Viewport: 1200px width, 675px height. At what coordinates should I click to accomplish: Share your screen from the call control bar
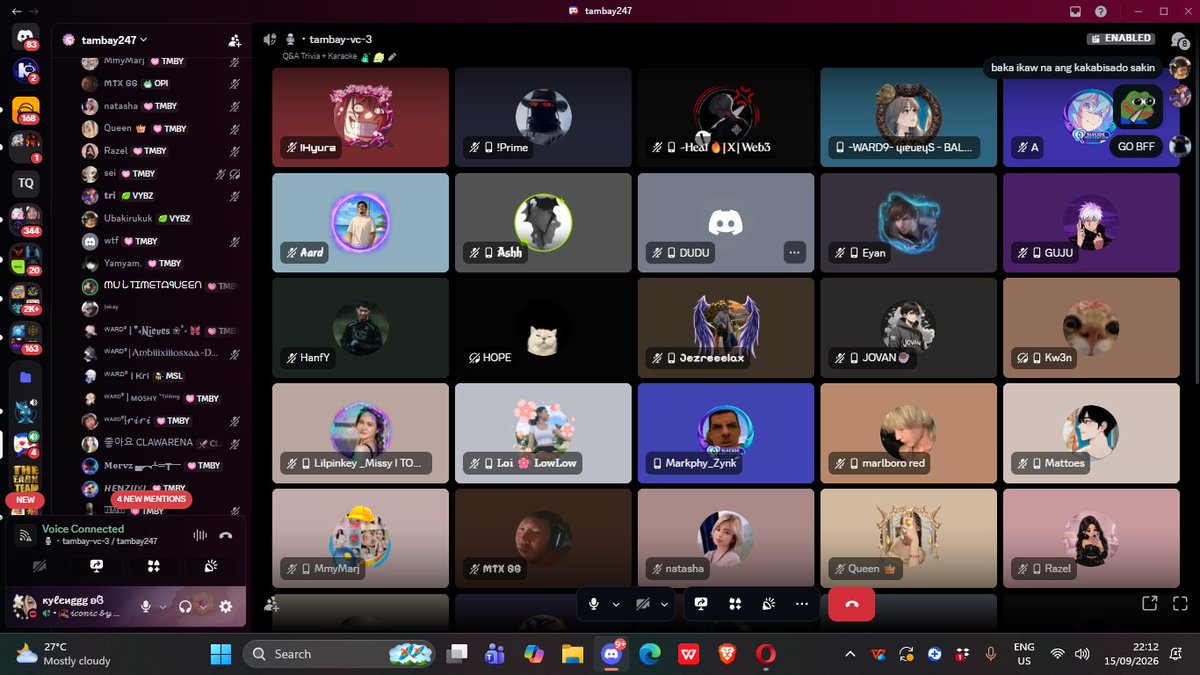click(x=701, y=604)
